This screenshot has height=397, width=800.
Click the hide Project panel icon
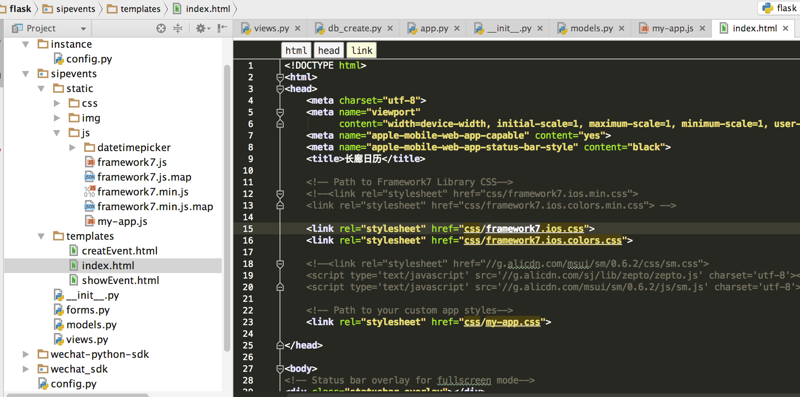(222, 29)
